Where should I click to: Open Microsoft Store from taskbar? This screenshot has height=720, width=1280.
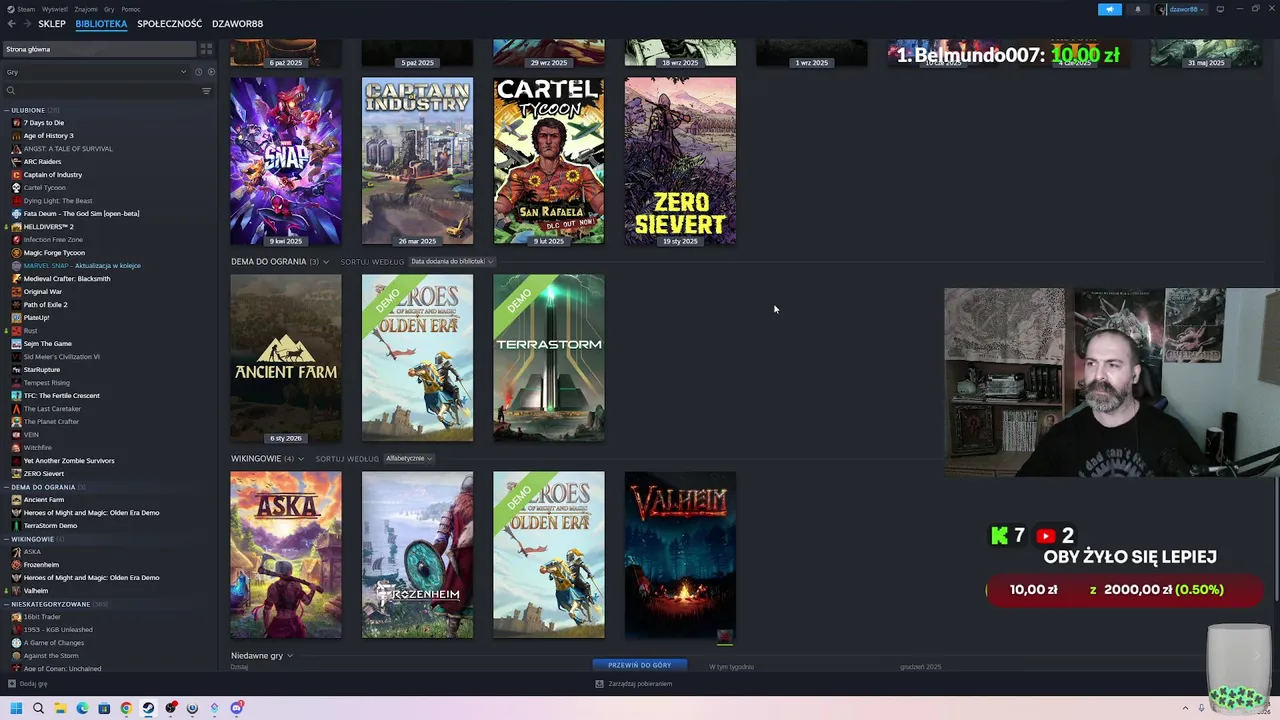(x=104, y=708)
